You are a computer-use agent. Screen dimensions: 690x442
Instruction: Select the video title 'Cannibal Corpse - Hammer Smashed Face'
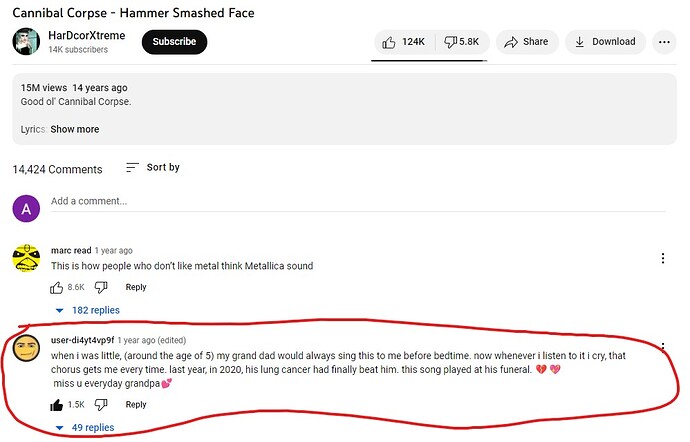[133, 13]
